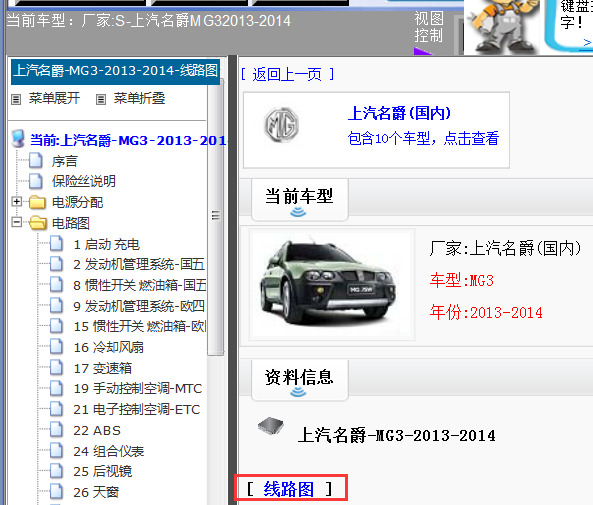Screen dimensions: 593x505
Task: Select the 电源分配 tree folder label
Action: click(x=78, y=202)
